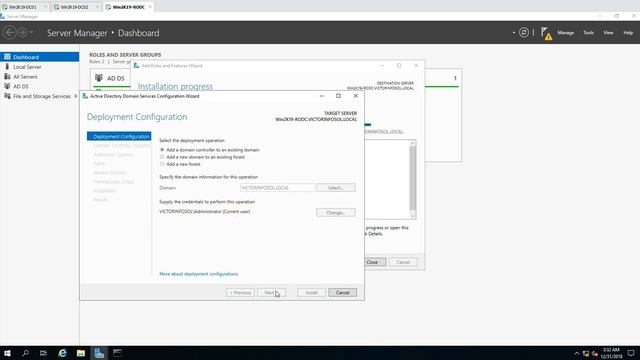This screenshot has height=360, width=640.
Task: Click the Change... credentials button
Action: pos(336,213)
